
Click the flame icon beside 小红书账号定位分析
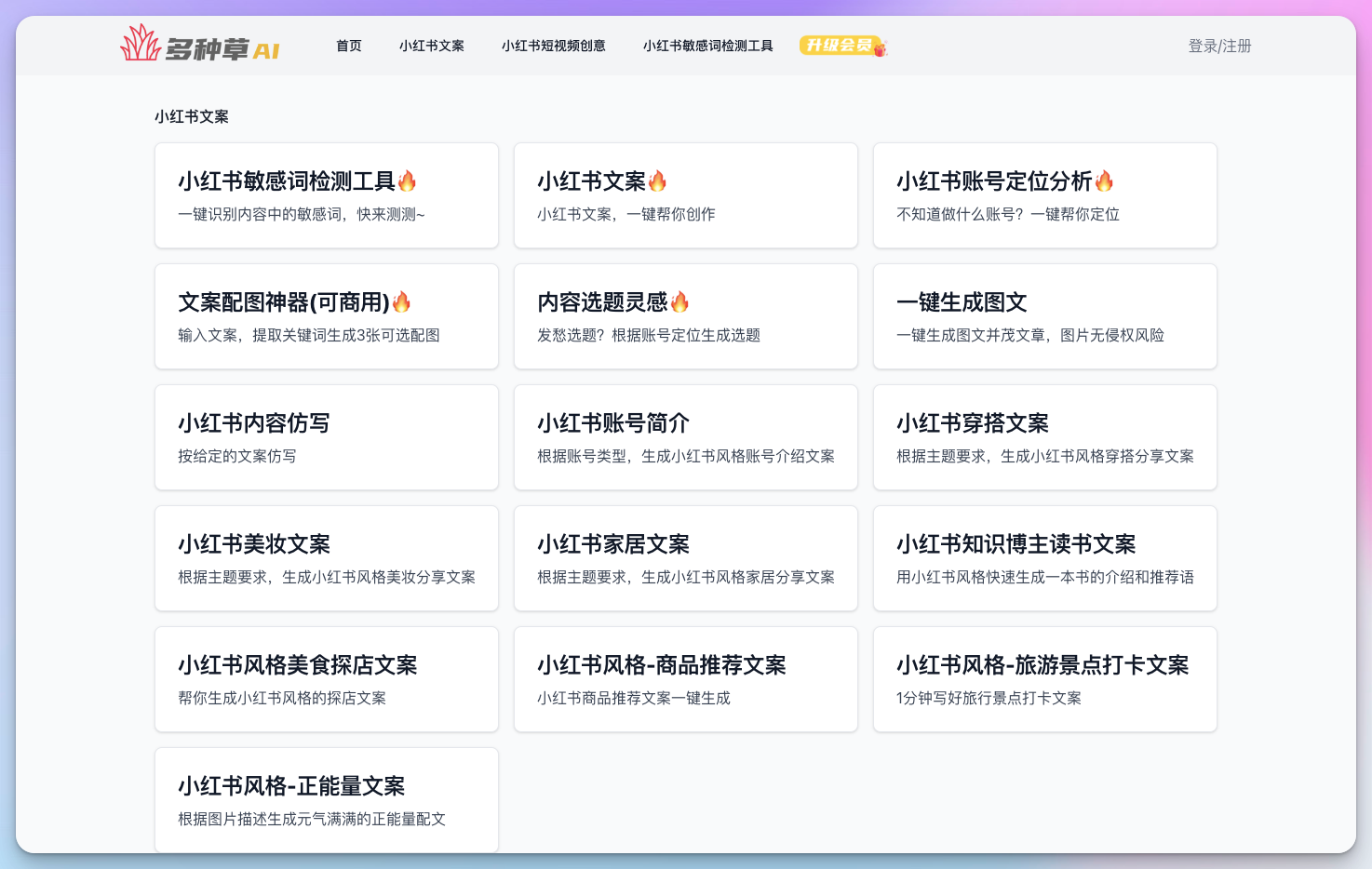click(1104, 180)
